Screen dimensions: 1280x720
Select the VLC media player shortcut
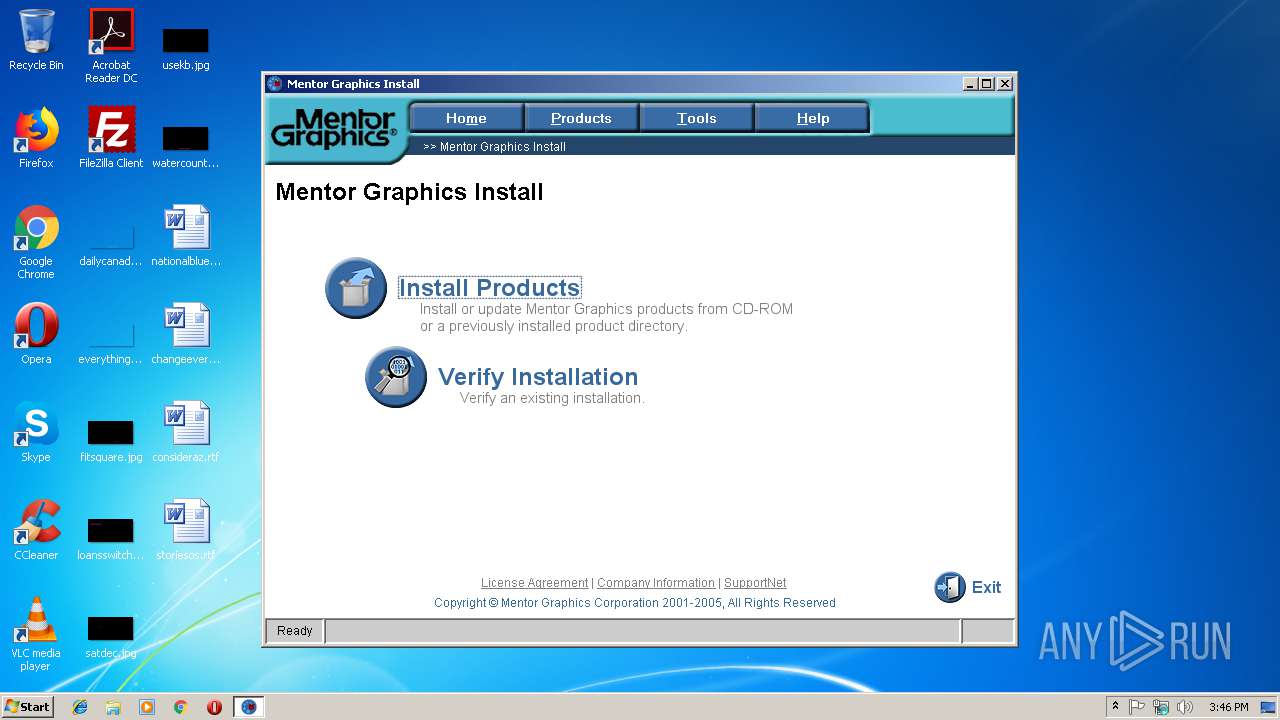click(36, 635)
